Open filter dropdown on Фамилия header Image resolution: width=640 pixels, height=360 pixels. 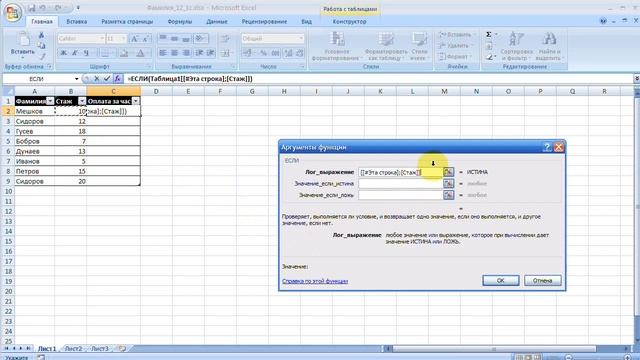(x=50, y=101)
